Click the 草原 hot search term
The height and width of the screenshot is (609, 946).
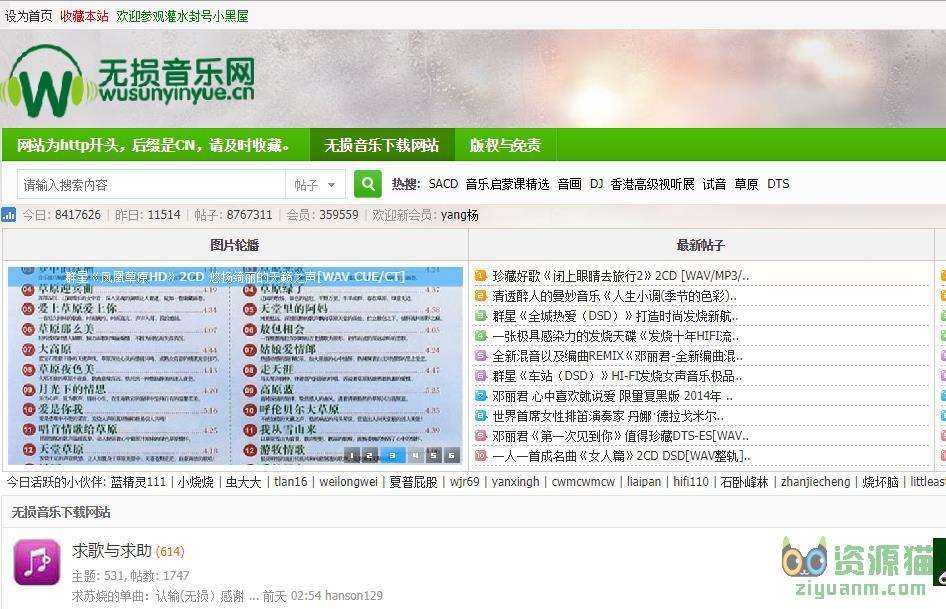746,184
